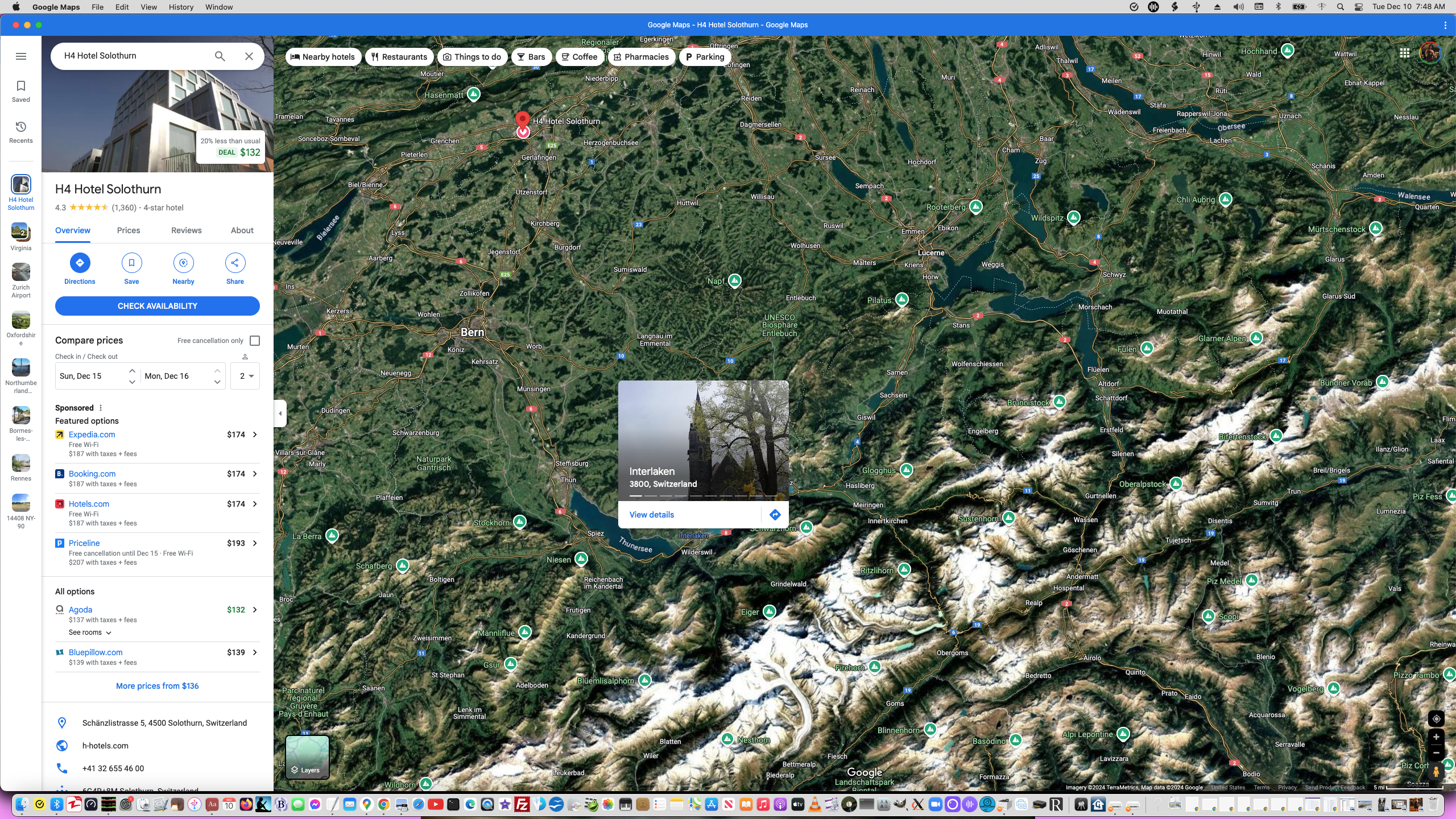This screenshot has width=1456, height=819.
Task: Open Directions for H4 Hotel Solothurn
Action: click(80, 267)
